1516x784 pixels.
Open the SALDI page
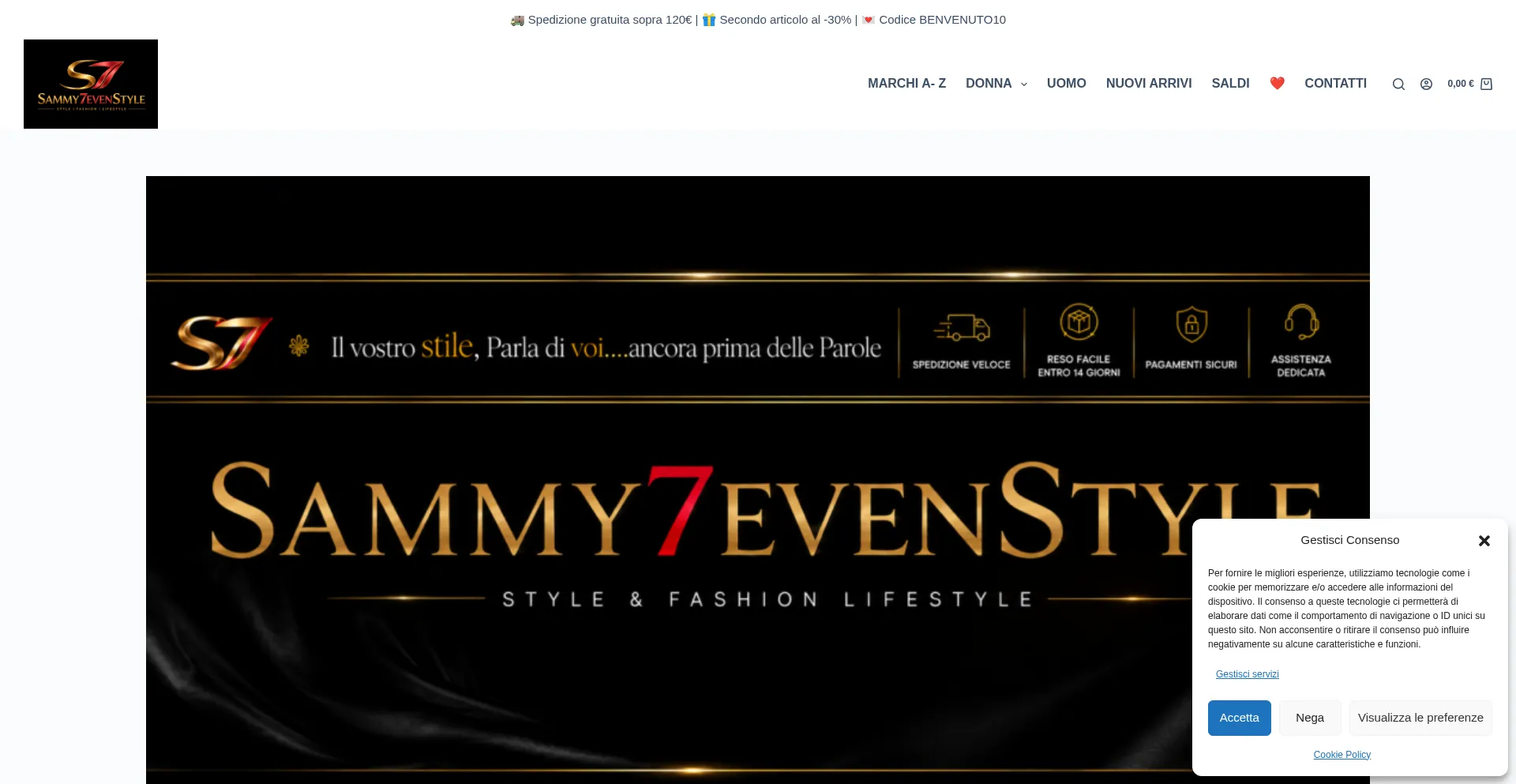[x=1230, y=84]
